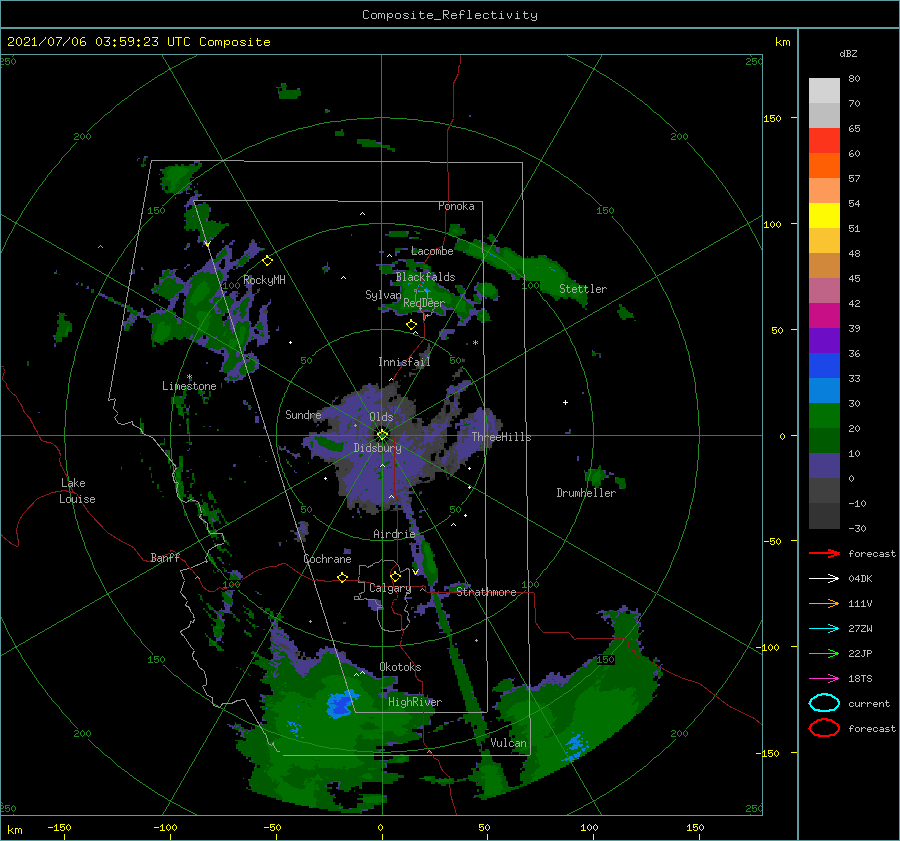Select the green 30 dBZ legend swatch
Viewport: 900px width, 841px height.
point(824,416)
